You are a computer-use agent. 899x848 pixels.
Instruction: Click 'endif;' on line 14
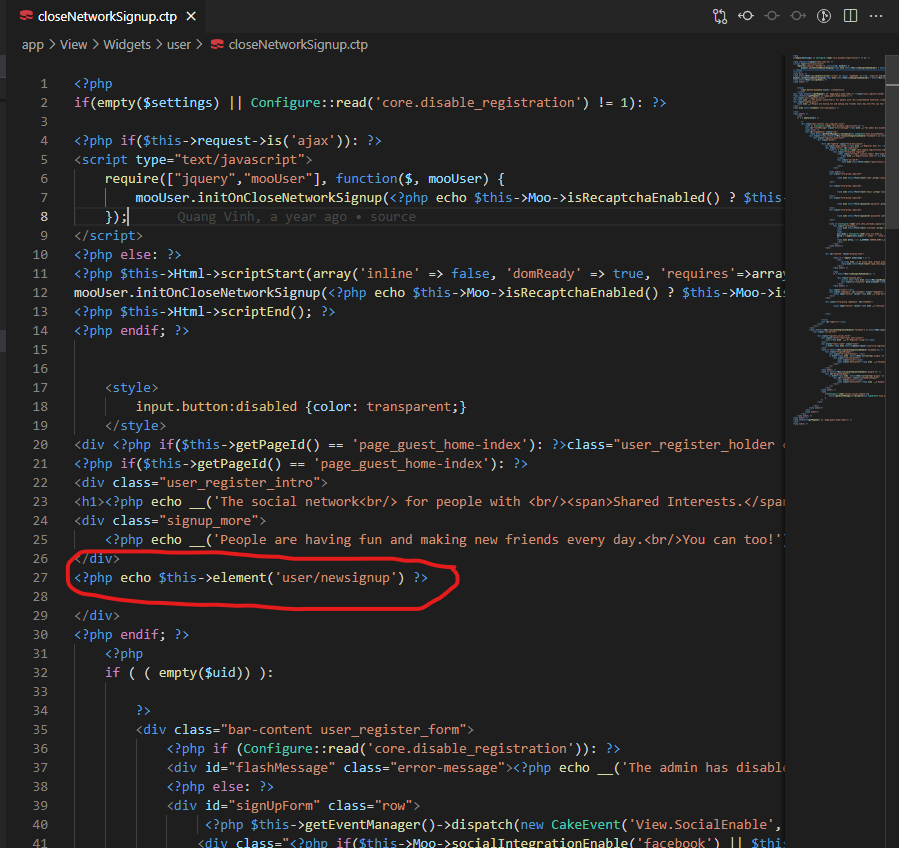click(x=143, y=331)
